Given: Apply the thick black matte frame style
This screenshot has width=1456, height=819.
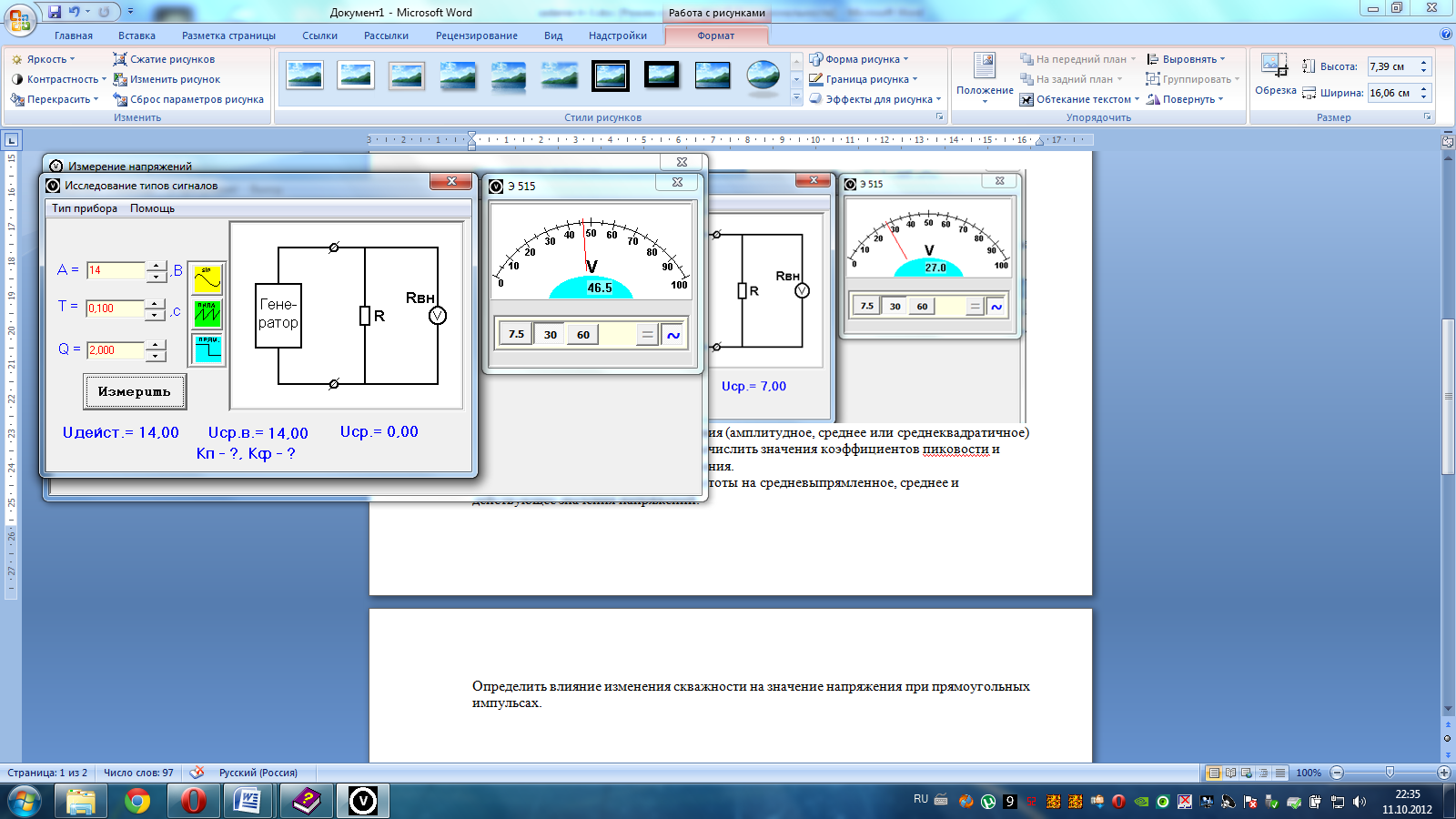Looking at the screenshot, I should click(662, 76).
